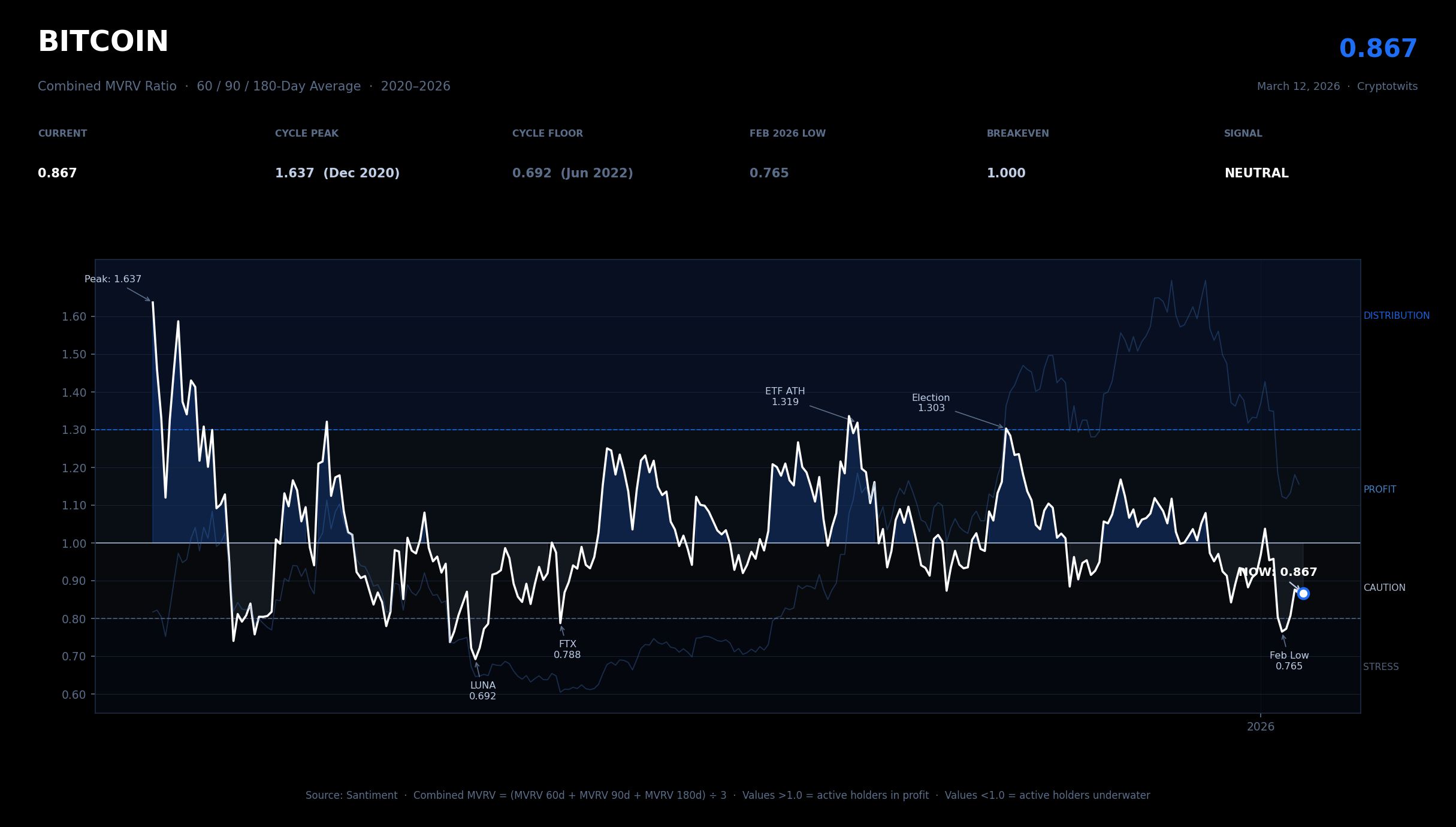Click the Election 1.303 annotation

click(931, 403)
